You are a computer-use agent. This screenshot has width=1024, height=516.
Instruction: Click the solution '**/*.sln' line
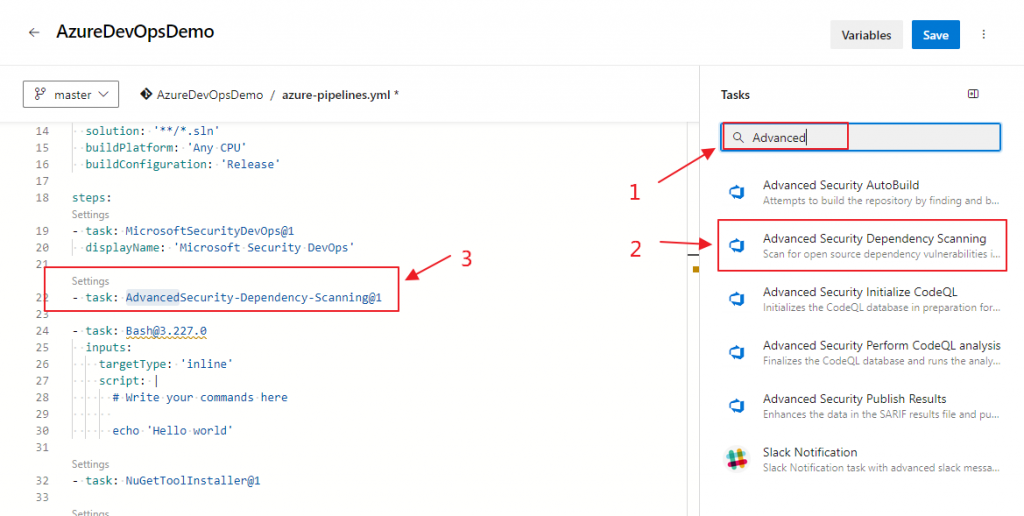[152, 131]
